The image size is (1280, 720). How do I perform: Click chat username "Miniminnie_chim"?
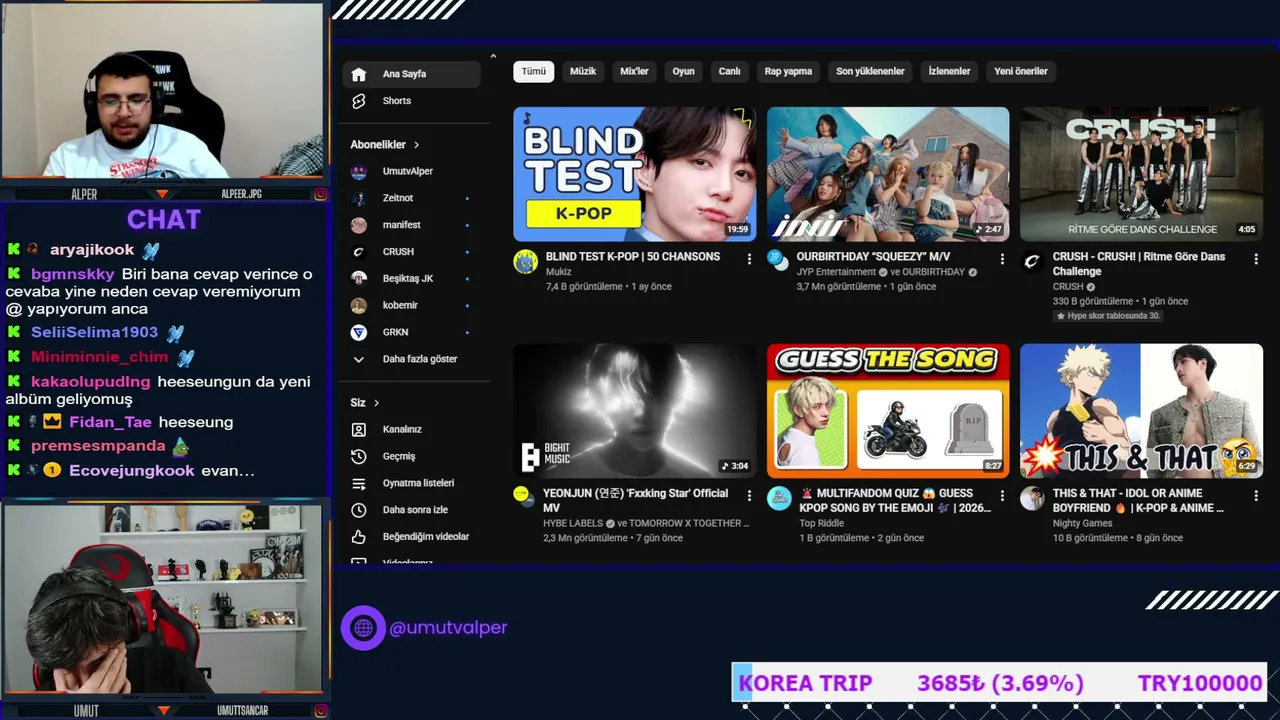point(99,357)
